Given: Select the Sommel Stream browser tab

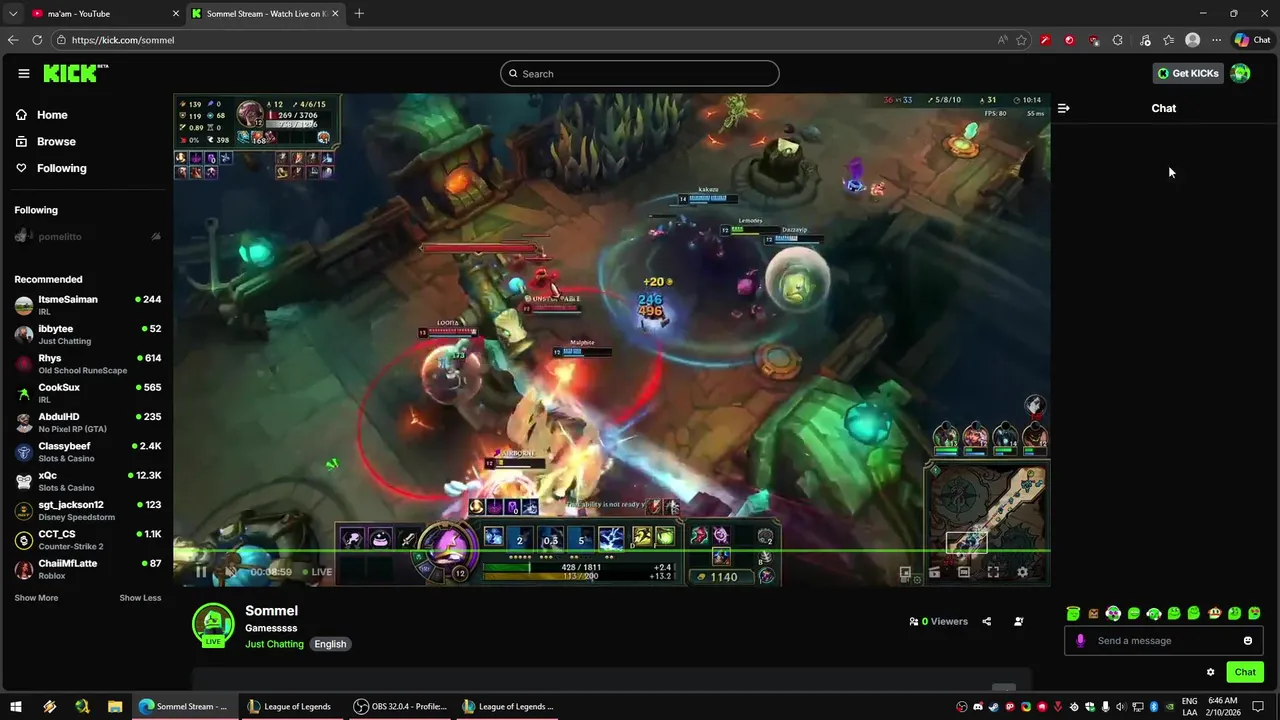Looking at the screenshot, I should coord(265,14).
